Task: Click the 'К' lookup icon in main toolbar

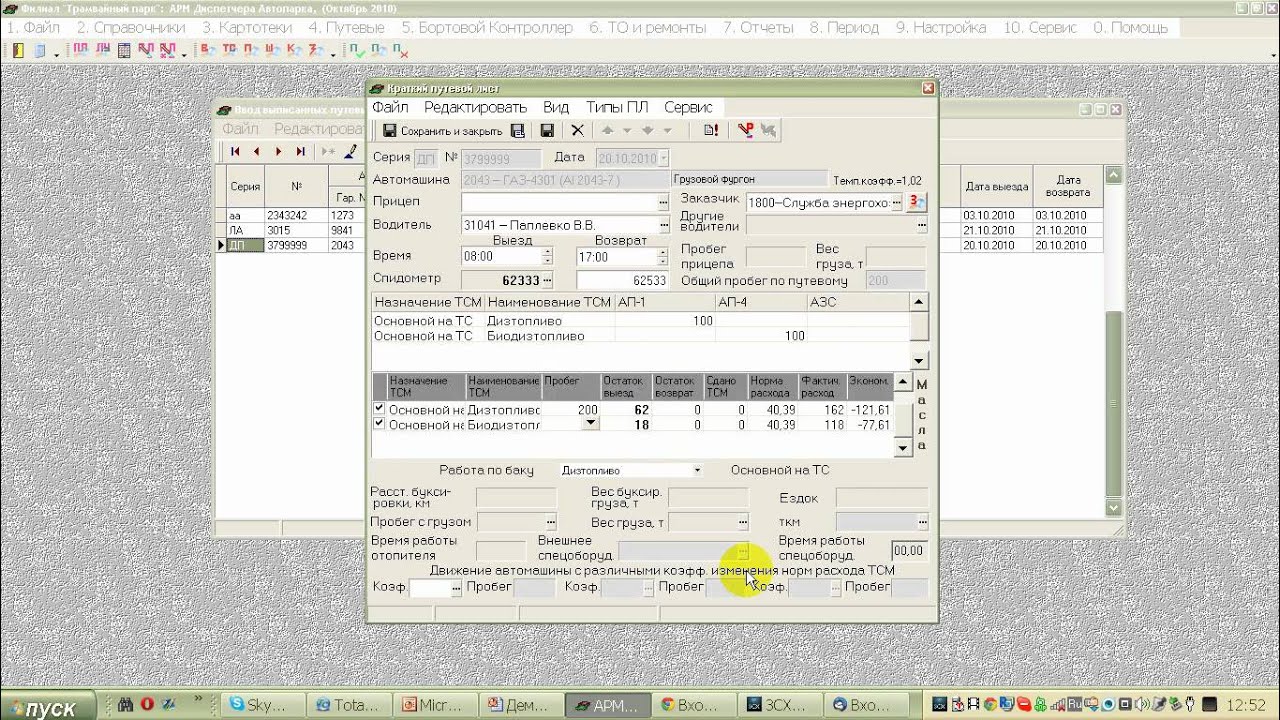Action: pos(294,50)
